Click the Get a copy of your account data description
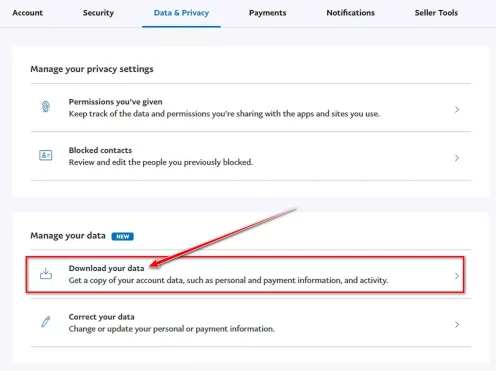 coord(228,280)
